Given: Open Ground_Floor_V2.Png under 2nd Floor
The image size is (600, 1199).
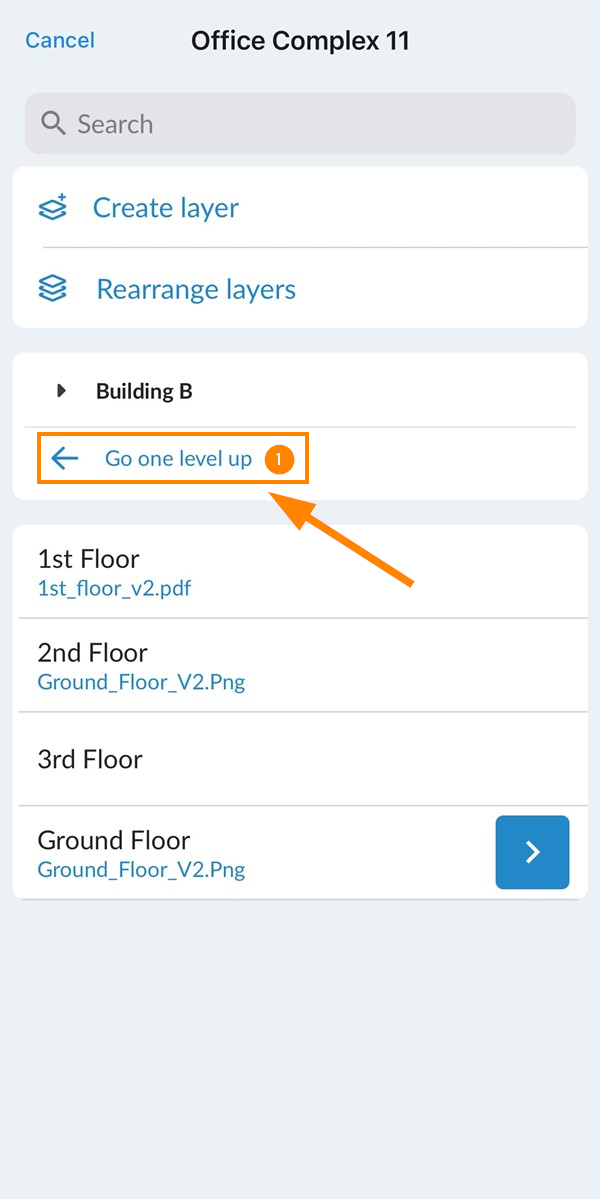Looking at the screenshot, I should tap(141, 682).
